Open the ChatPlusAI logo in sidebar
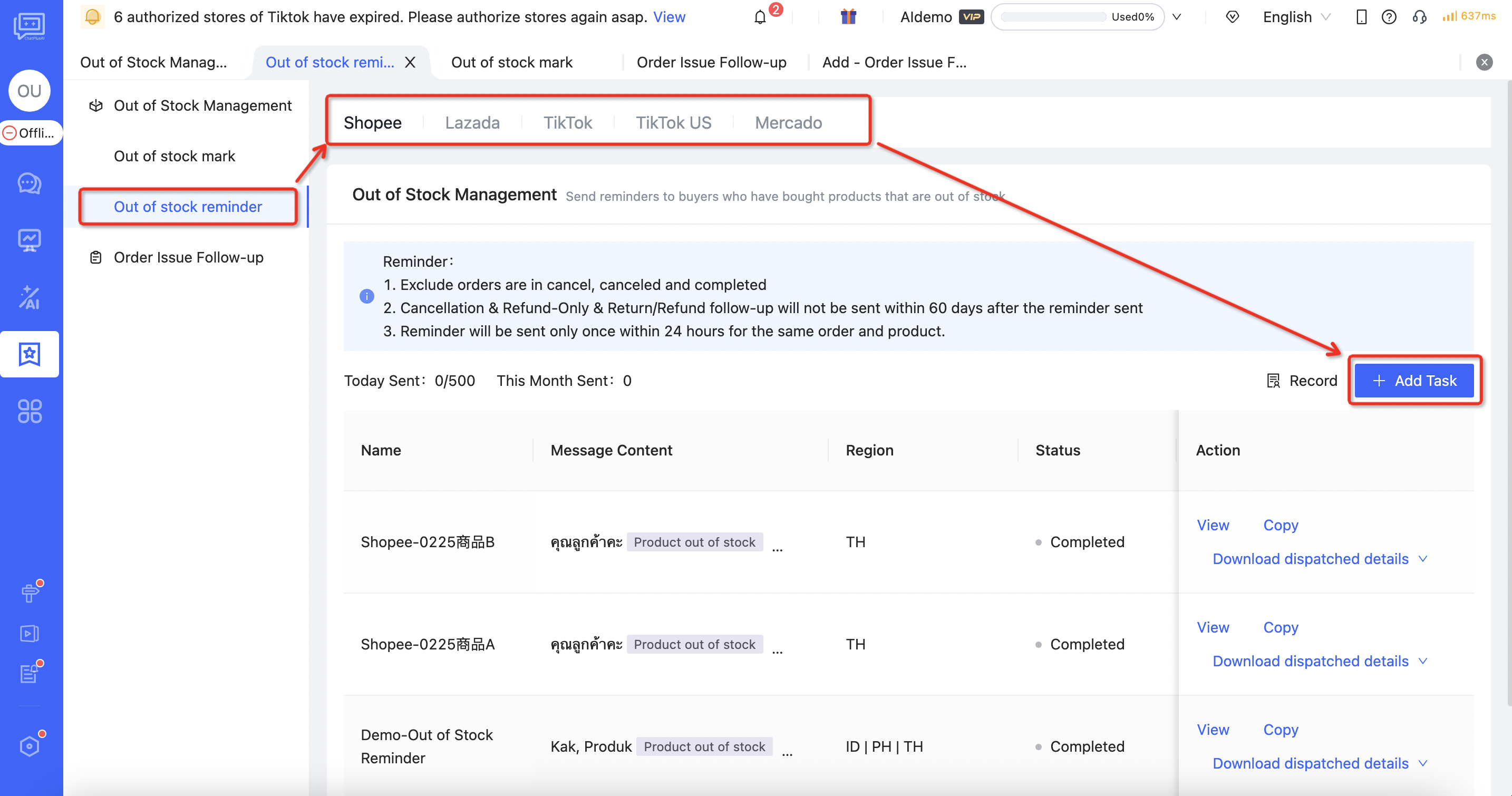Viewport: 1512px width, 796px height. point(30,26)
